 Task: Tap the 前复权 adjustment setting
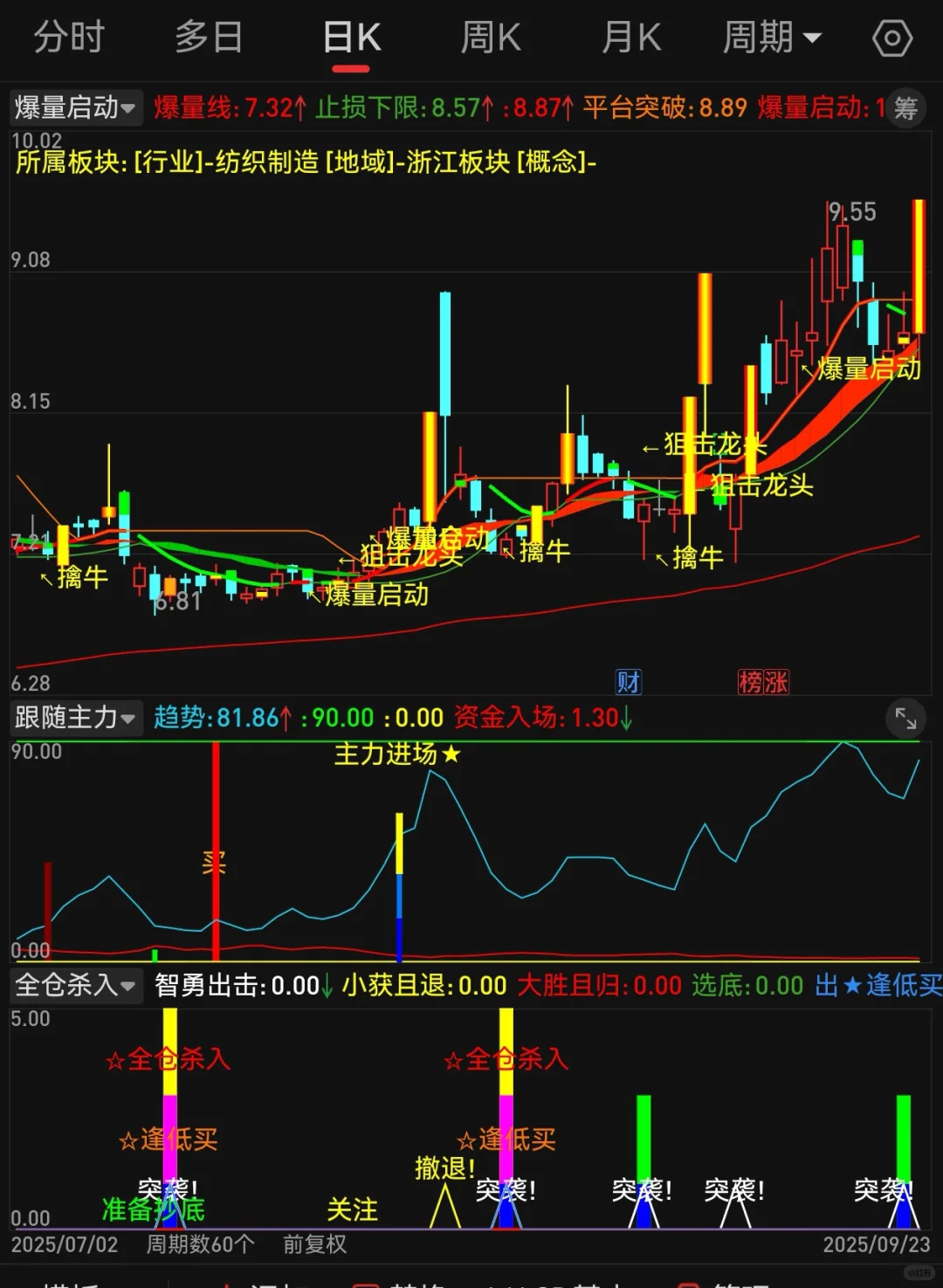(x=314, y=1244)
